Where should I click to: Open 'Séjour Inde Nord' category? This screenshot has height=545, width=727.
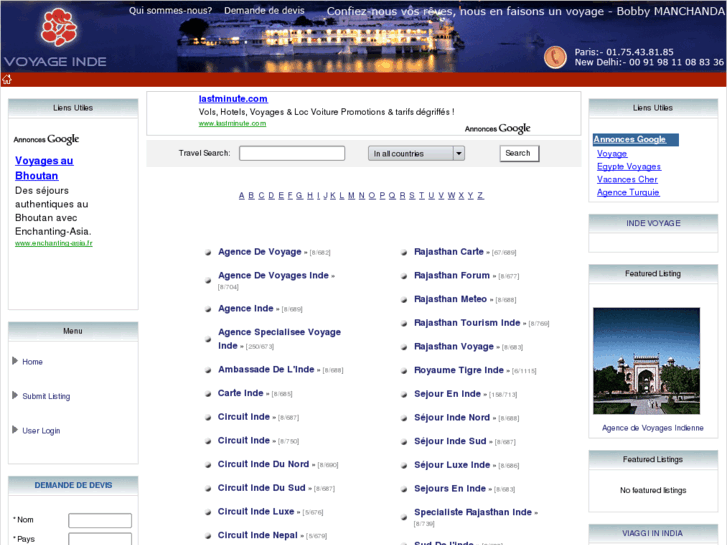[x=452, y=417]
